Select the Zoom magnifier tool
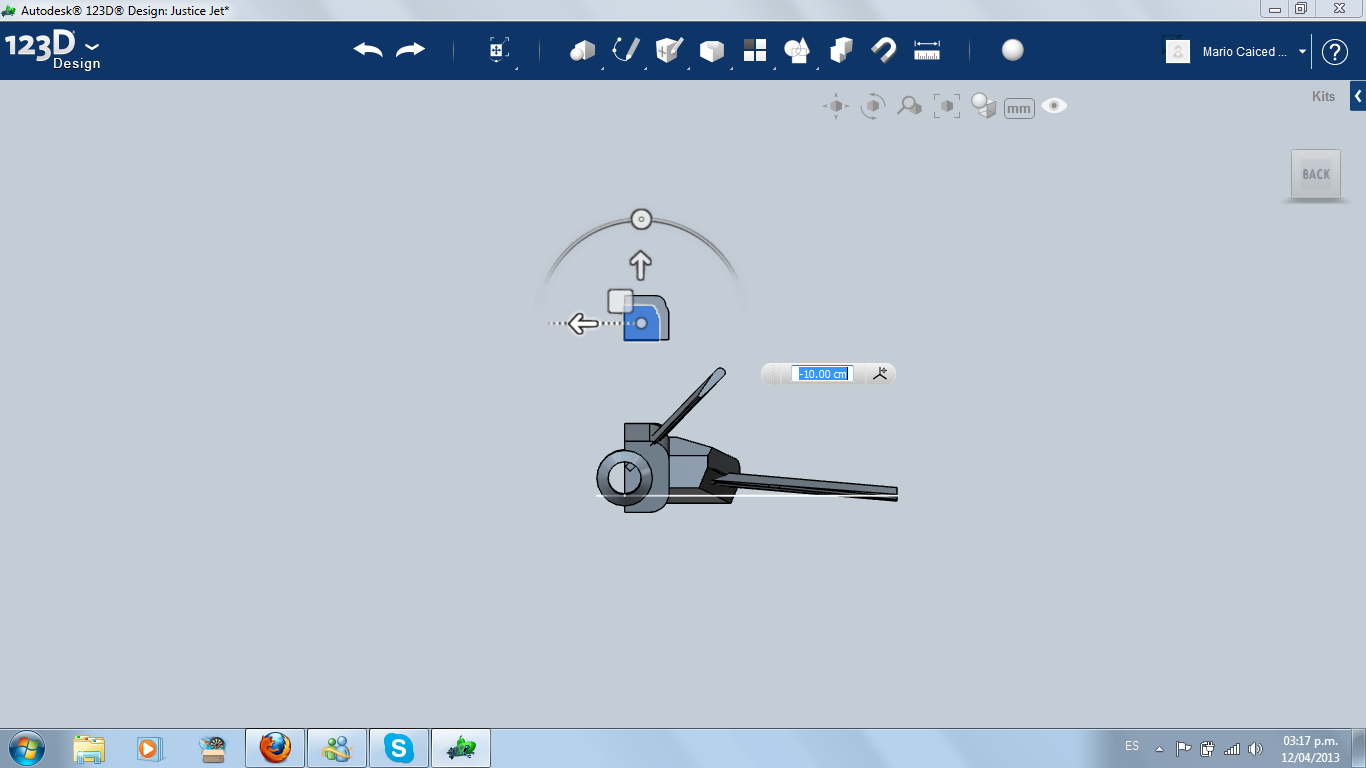Viewport: 1366px width, 768px height. click(x=909, y=106)
